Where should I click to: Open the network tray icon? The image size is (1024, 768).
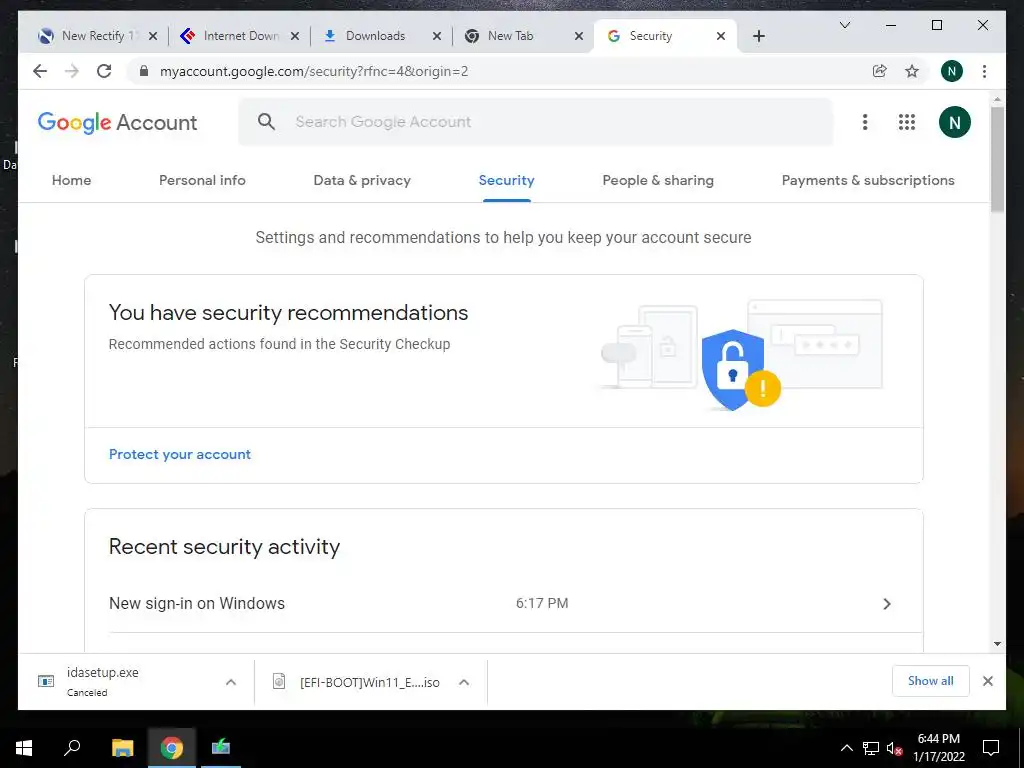(871, 748)
